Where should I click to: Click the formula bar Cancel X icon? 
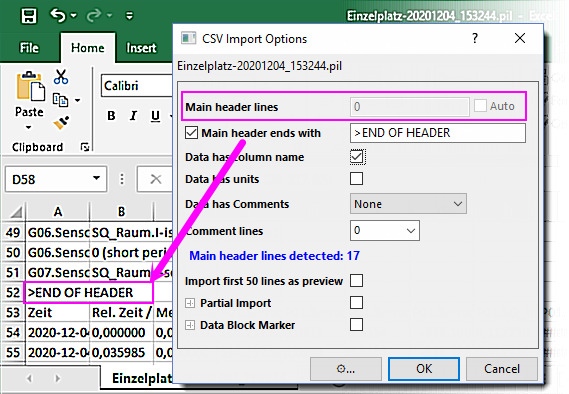156,179
